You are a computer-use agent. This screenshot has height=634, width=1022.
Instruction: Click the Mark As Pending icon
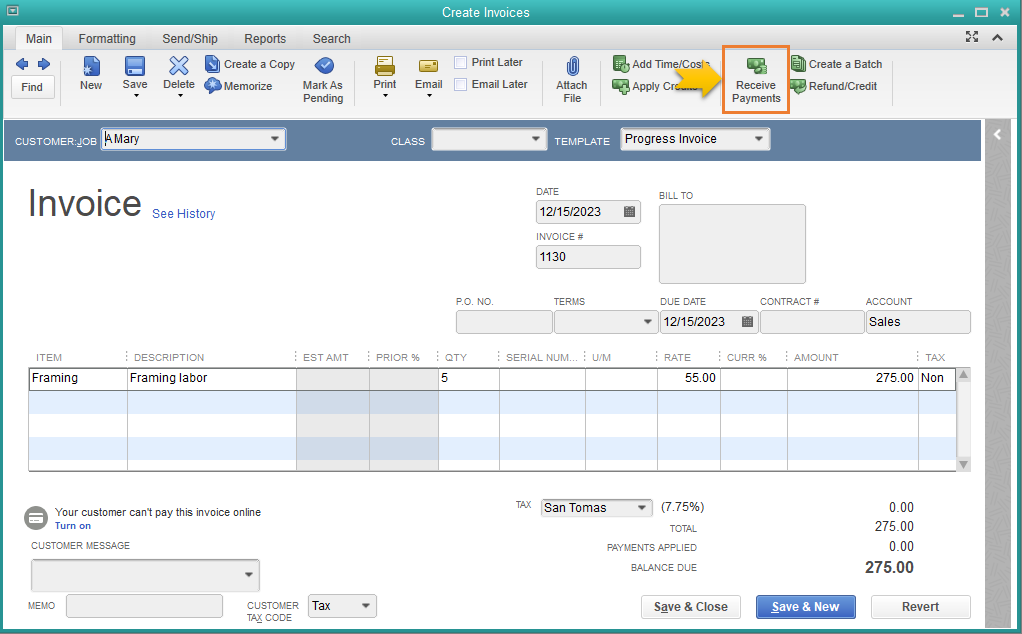point(323,66)
